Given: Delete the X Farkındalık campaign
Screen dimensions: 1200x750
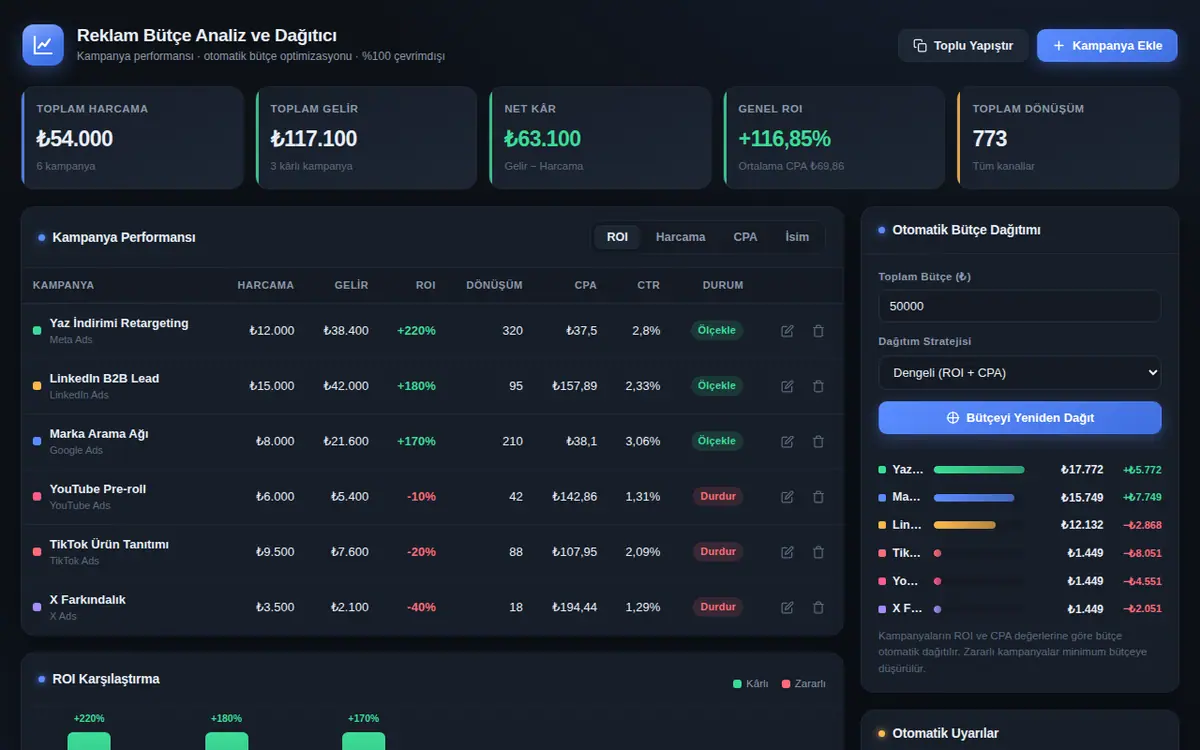Looking at the screenshot, I should 818,607.
